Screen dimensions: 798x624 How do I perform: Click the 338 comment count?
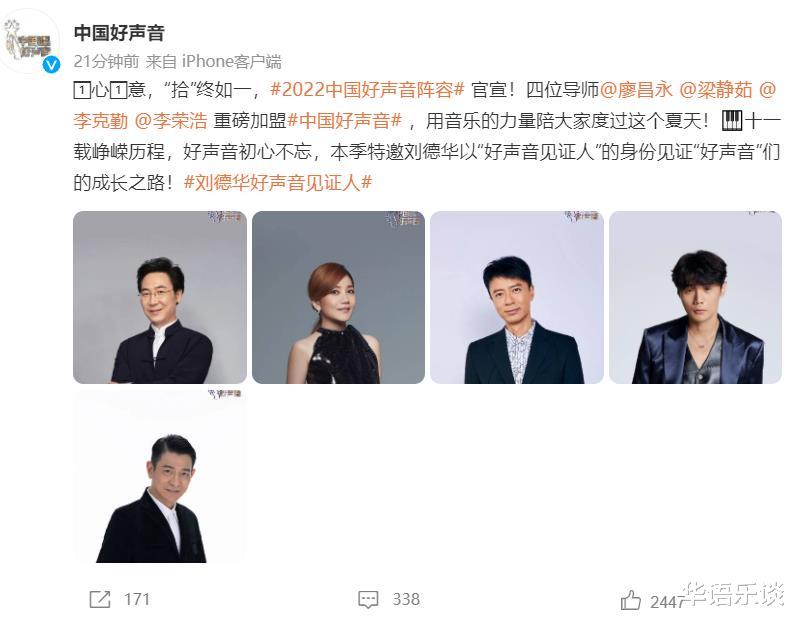coord(406,599)
